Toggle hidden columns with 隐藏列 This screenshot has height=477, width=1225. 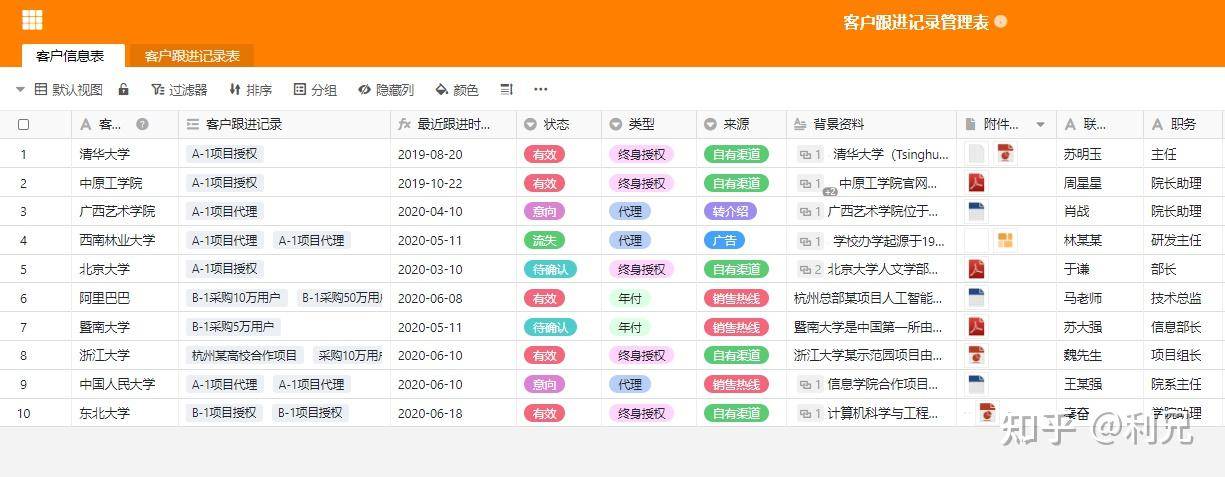[x=386, y=90]
